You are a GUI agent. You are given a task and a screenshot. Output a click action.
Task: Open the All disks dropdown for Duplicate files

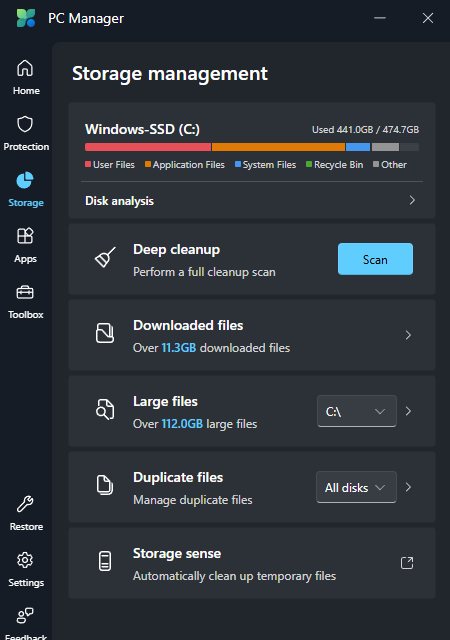tap(356, 487)
